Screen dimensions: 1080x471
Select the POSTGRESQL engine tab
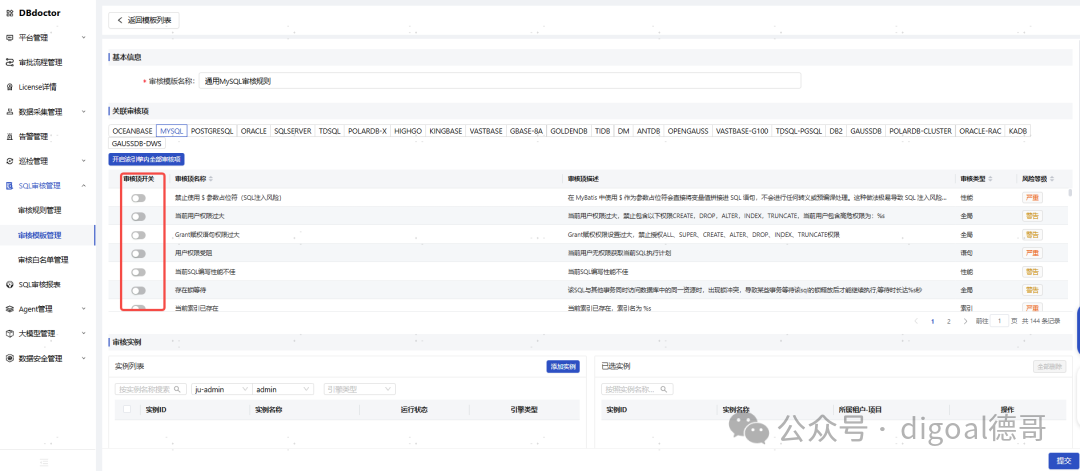click(x=212, y=130)
